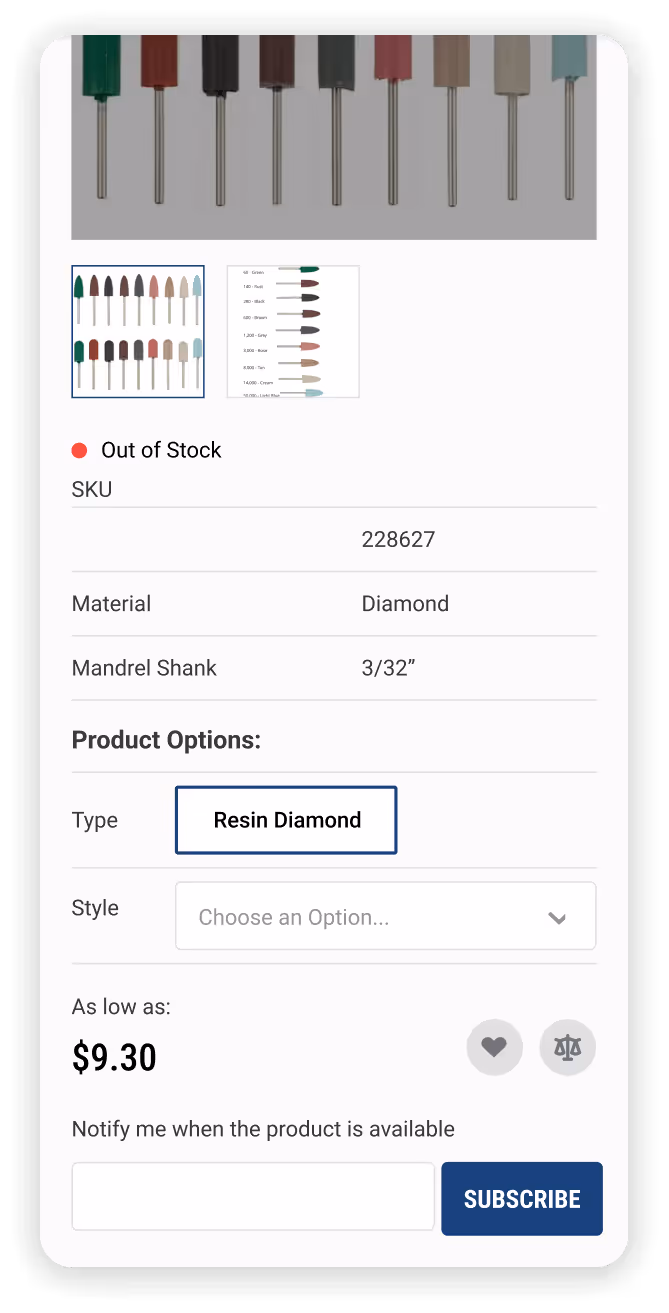Select the first product image thumbnail
This screenshot has height=1313, width=669.
pos(137,331)
